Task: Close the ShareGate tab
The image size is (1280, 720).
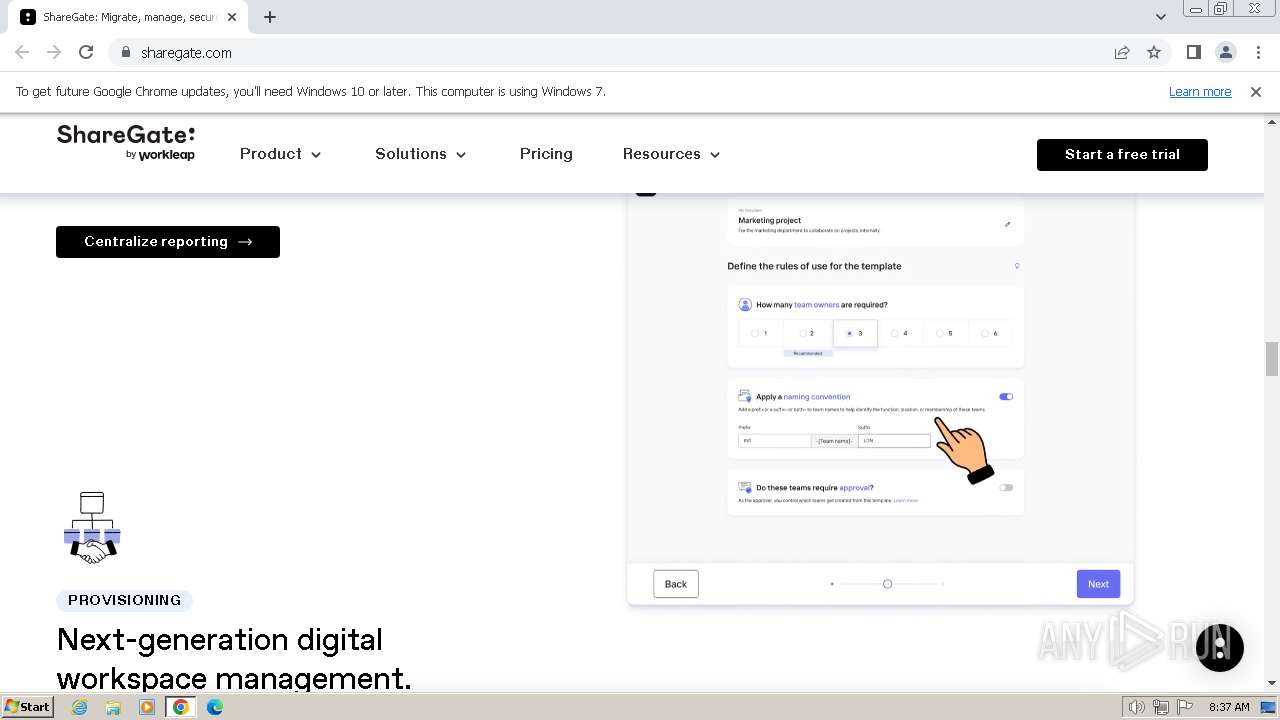Action: pos(232,17)
